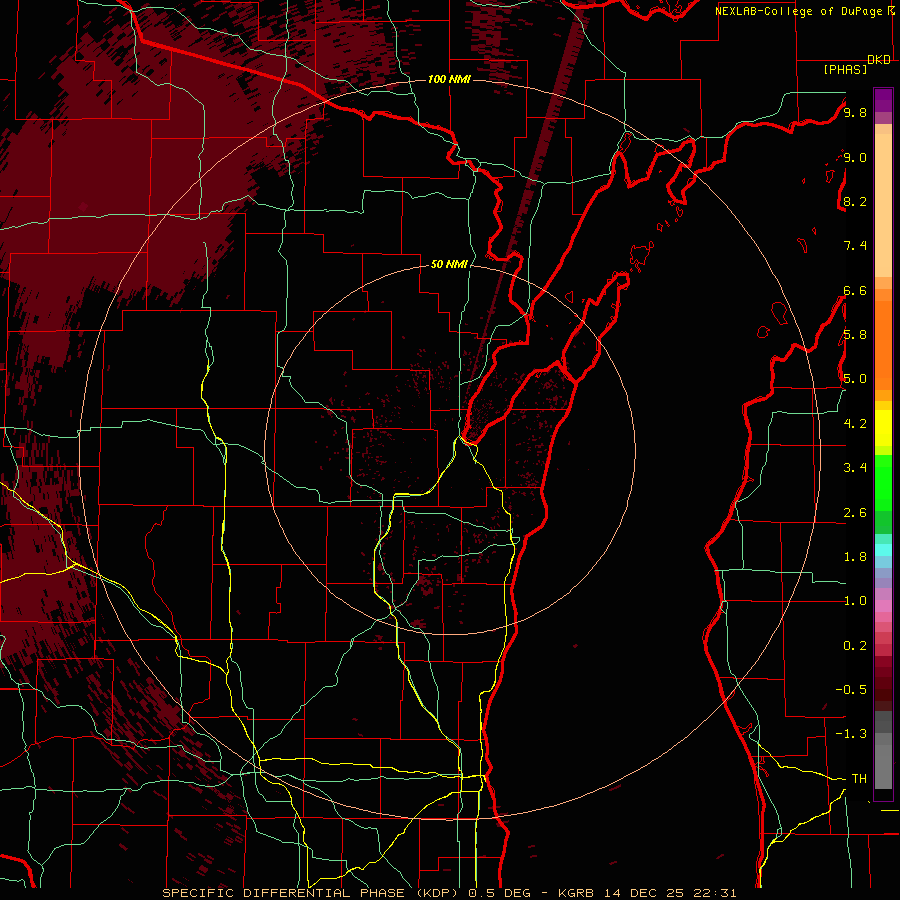Click the 22:31 time in the caption
This screenshot has width=900, height=900.
(x=716, y=893)
